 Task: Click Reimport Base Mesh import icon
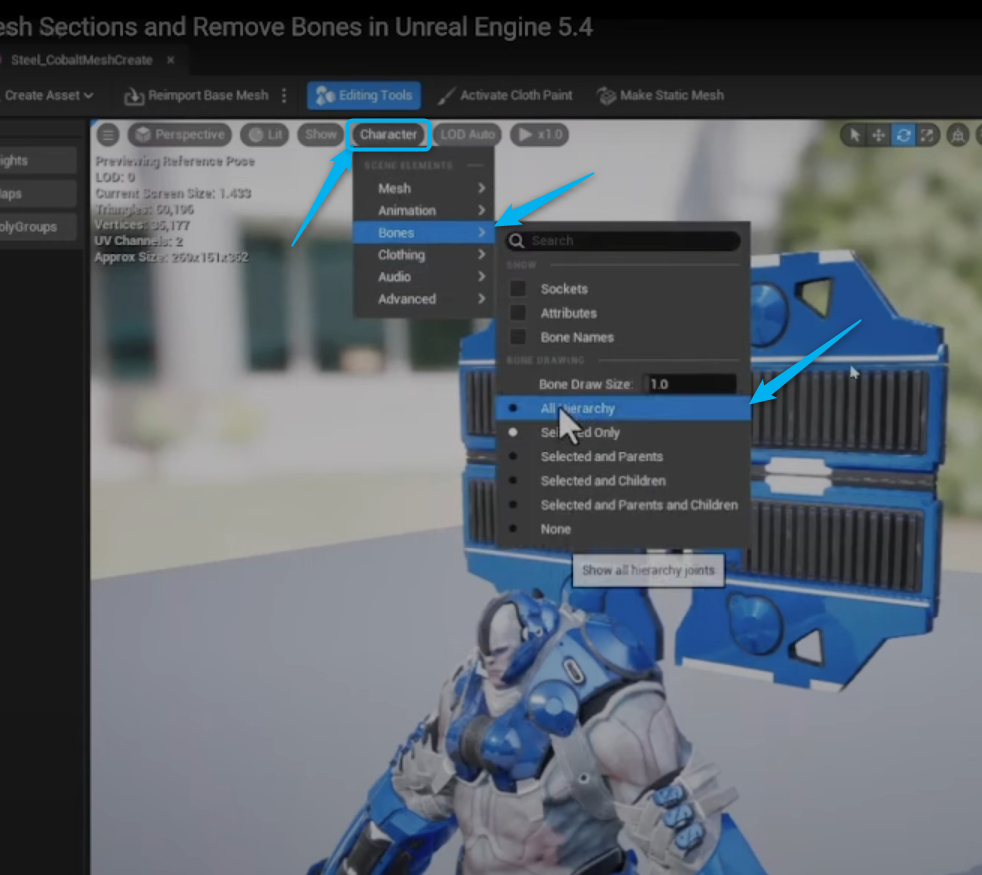[133, 96]
